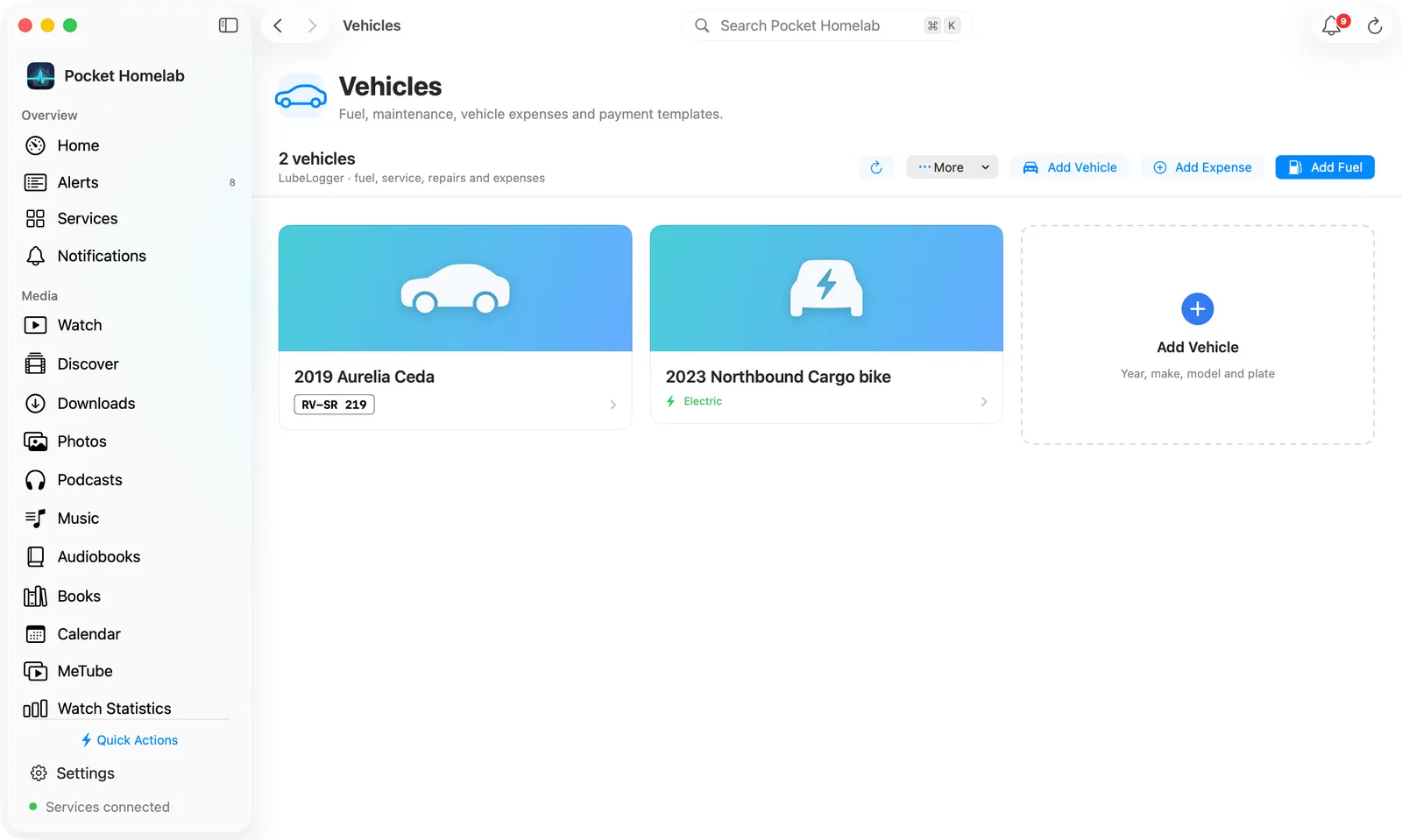Expand Northbound Cargo bike via its chevron

click(x=984, y=401)
